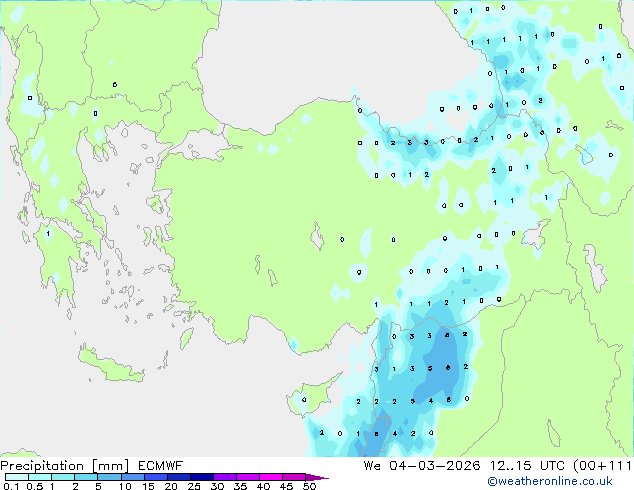Click the '04-03-2026' forecast date text

click(x=435, y=466)
